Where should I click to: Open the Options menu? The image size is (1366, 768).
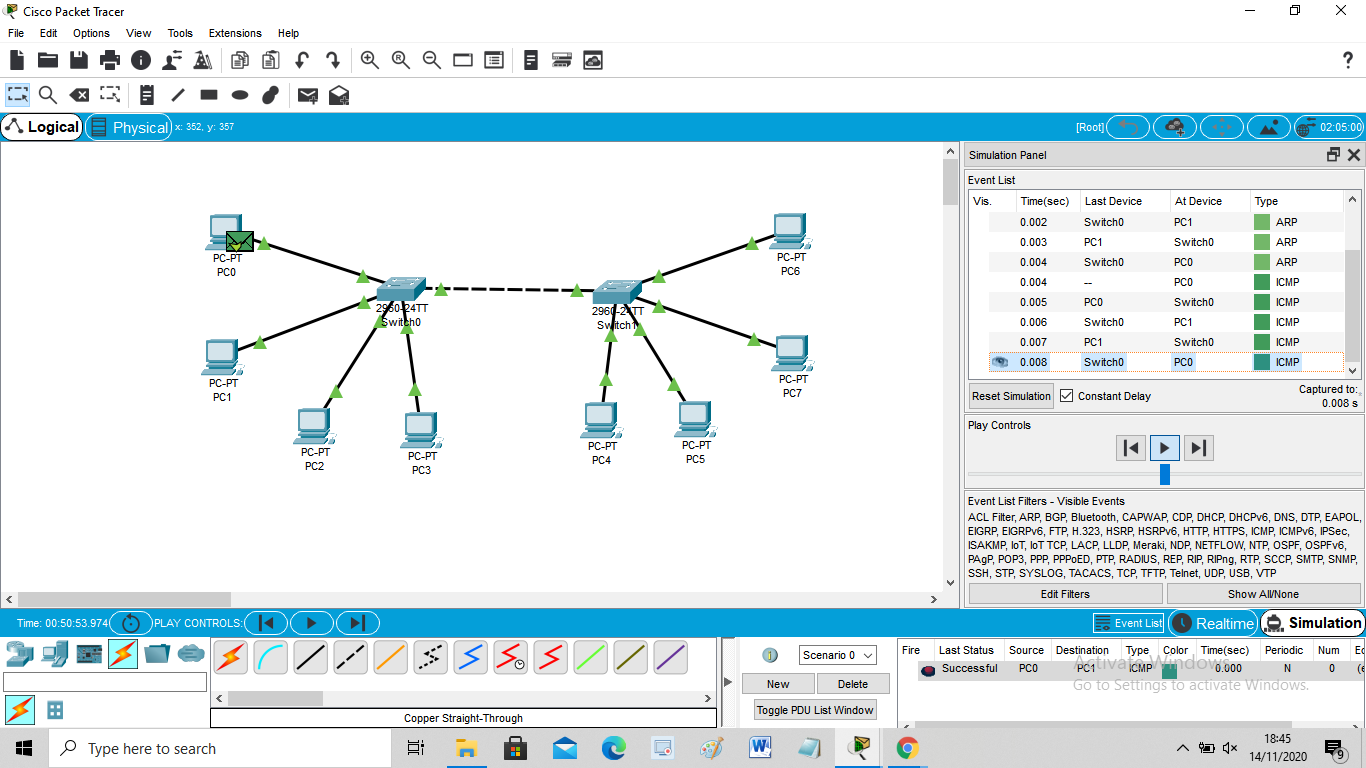point(91,33)
